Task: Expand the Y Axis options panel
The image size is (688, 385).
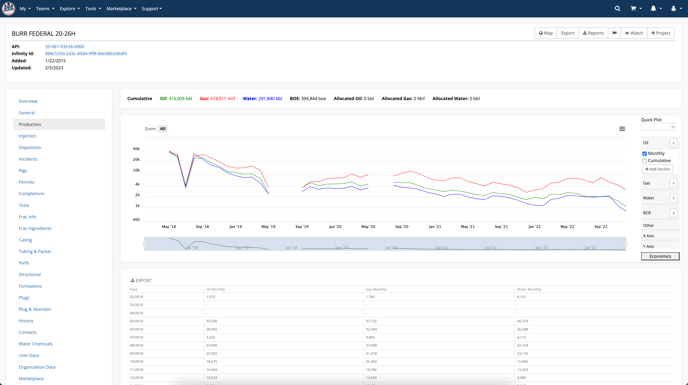Action: (659, 246)
